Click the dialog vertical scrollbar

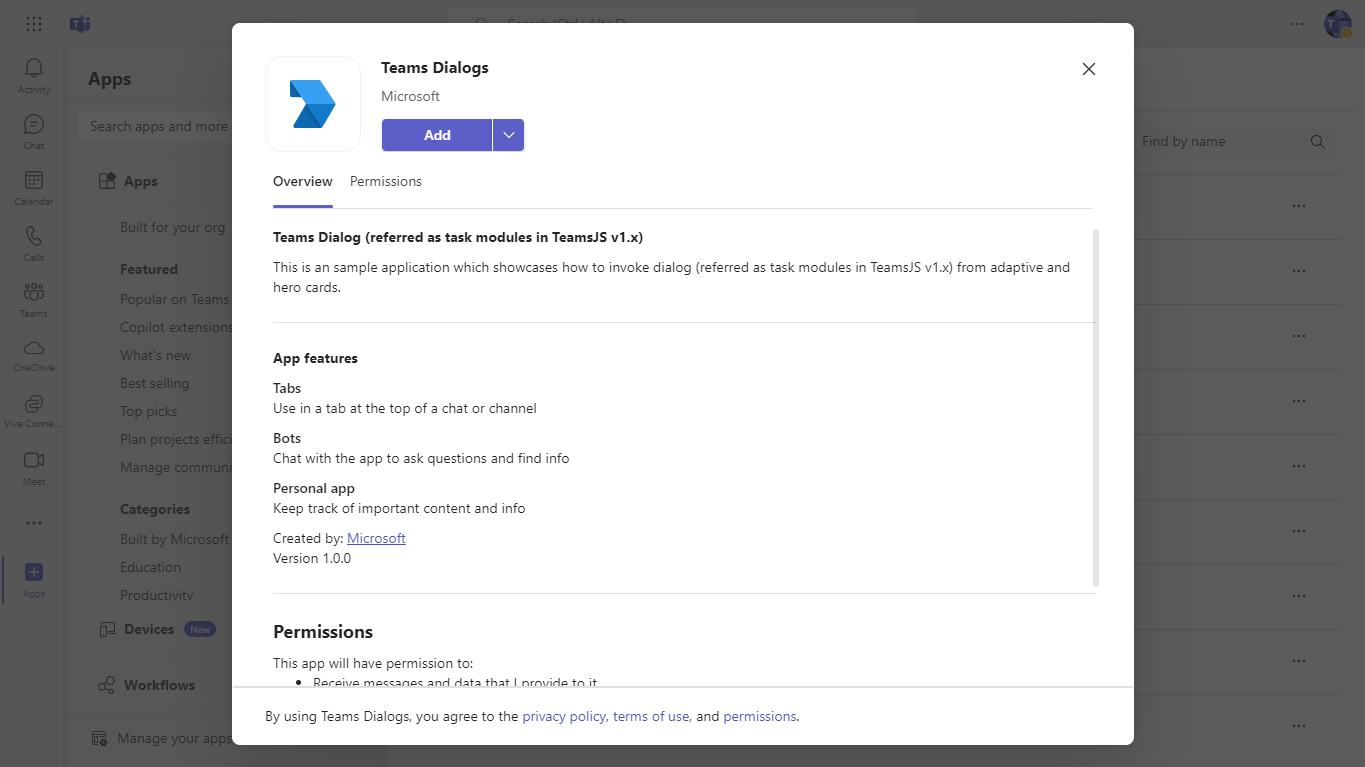click(1096, 407)
